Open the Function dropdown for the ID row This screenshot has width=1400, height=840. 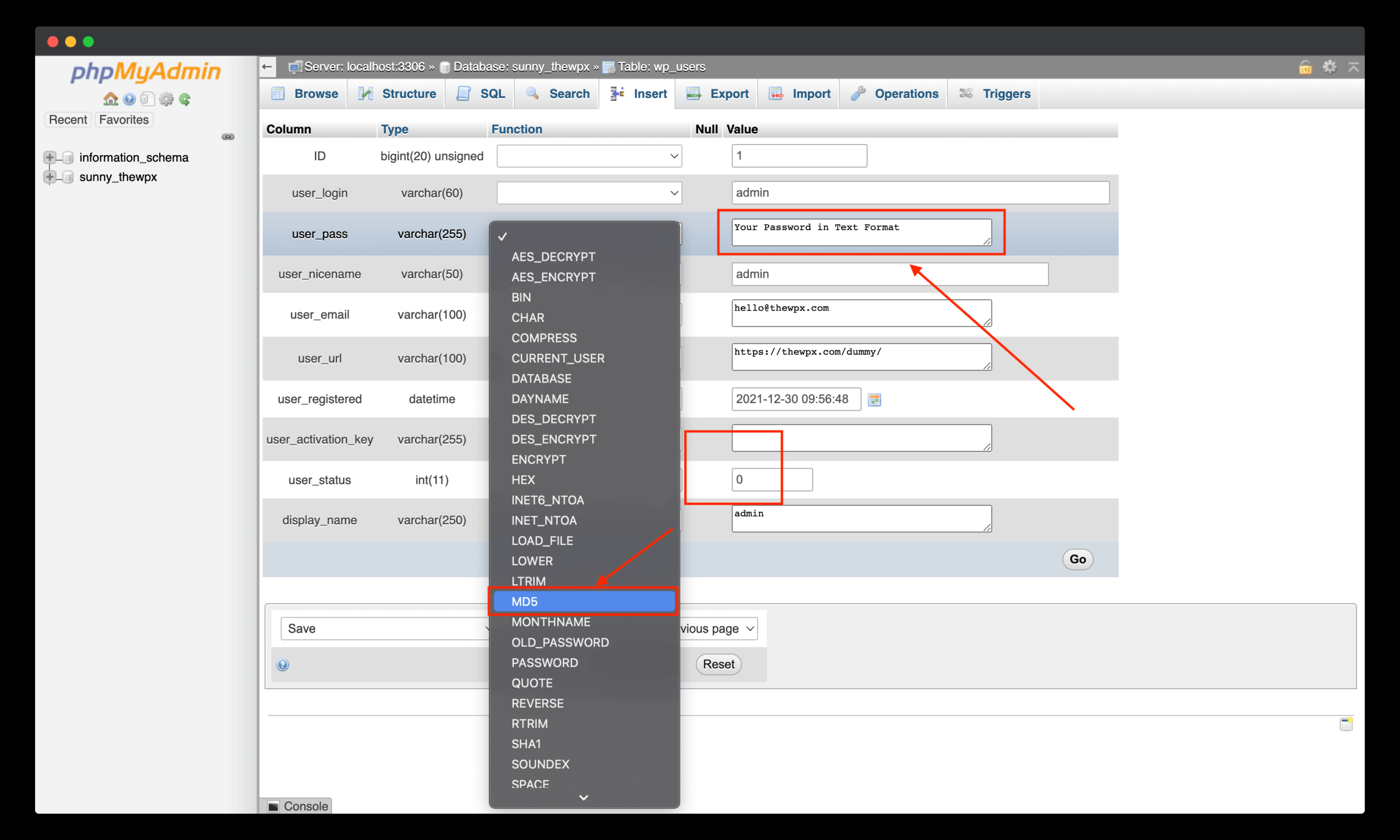point(589,156)
